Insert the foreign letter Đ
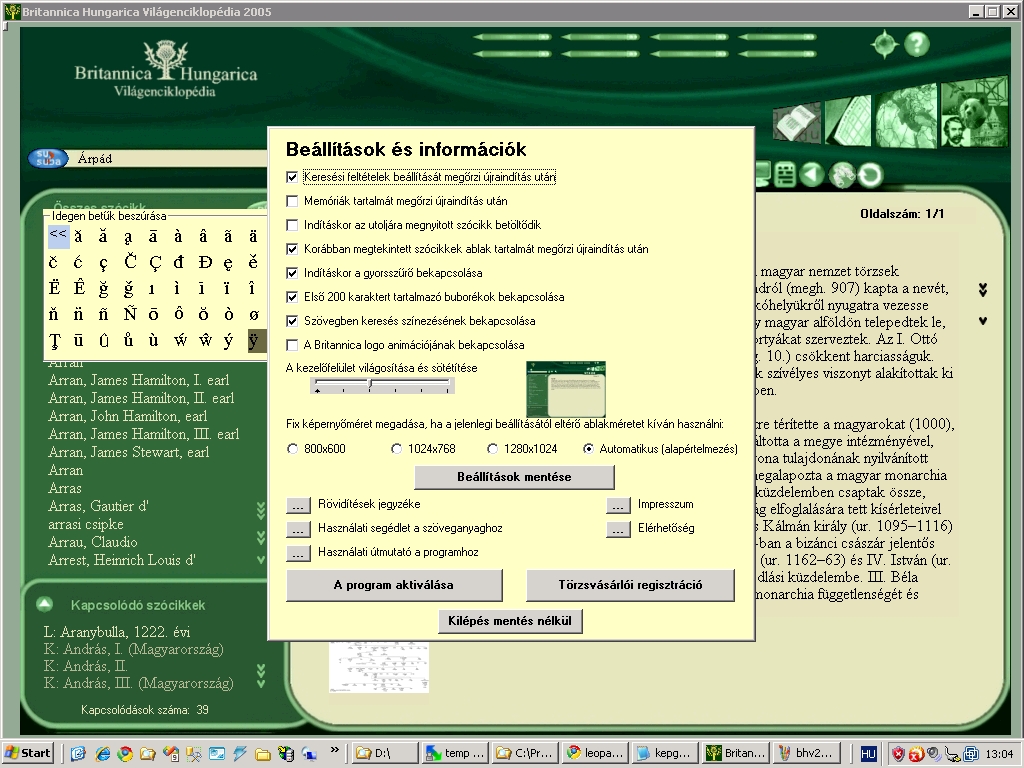The height and width of the screenshot is (768, 1024). coord(204,262)
